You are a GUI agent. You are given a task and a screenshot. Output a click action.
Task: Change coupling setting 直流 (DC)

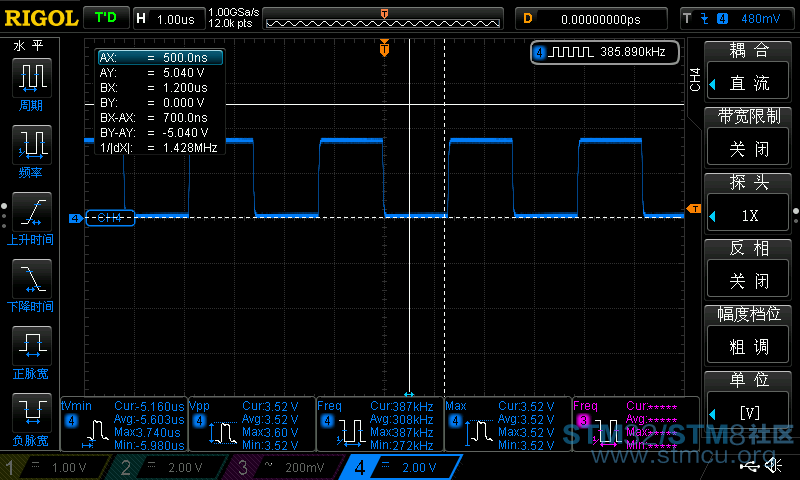point(748,83)
